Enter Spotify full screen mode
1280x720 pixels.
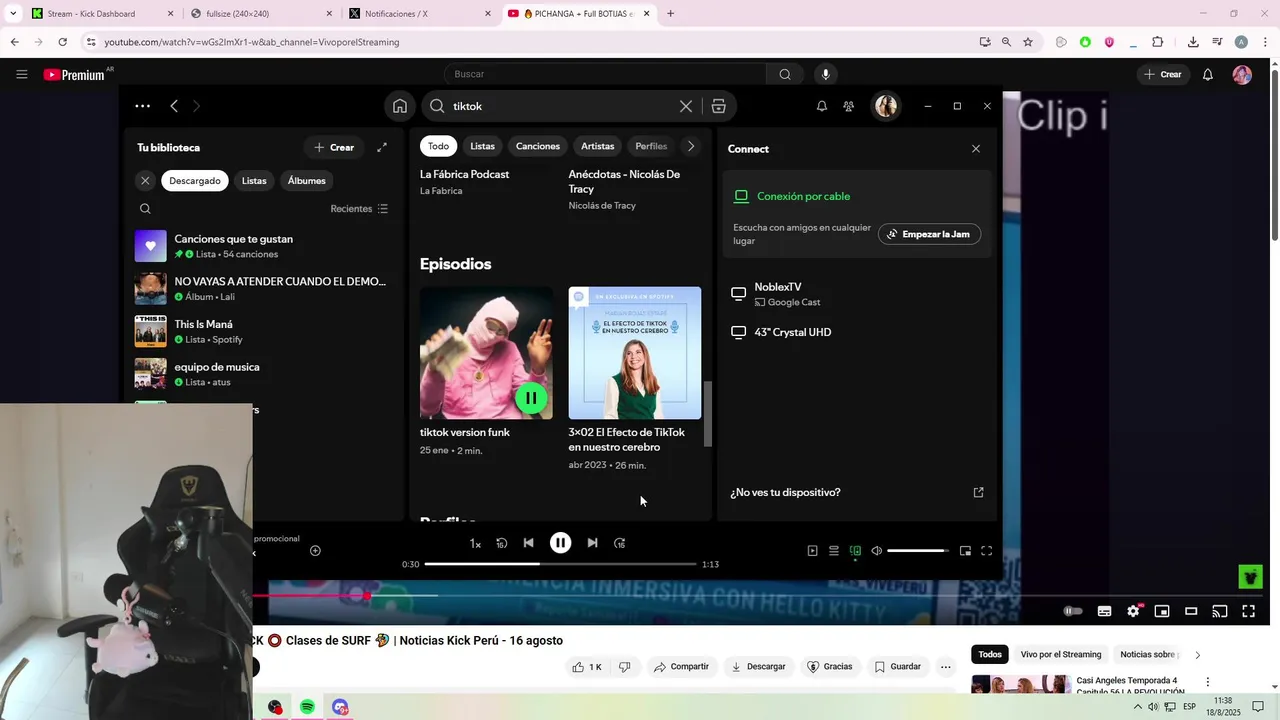pos(987,551)
